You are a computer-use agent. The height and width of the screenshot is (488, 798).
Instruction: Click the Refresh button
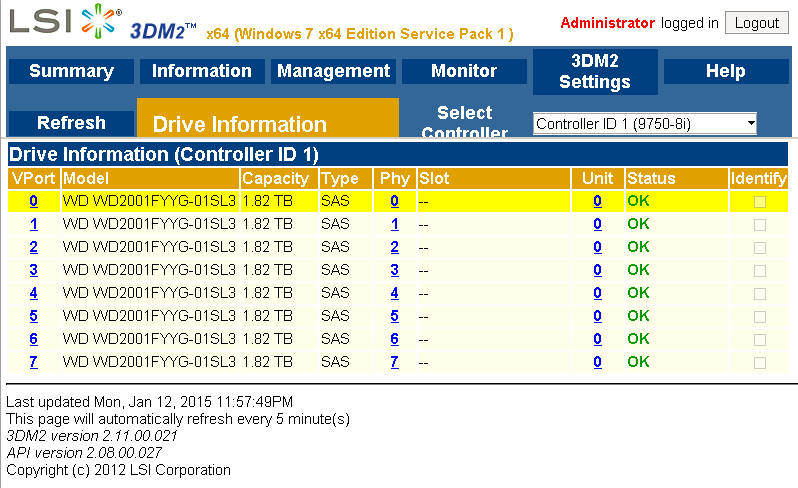point(71,123)
